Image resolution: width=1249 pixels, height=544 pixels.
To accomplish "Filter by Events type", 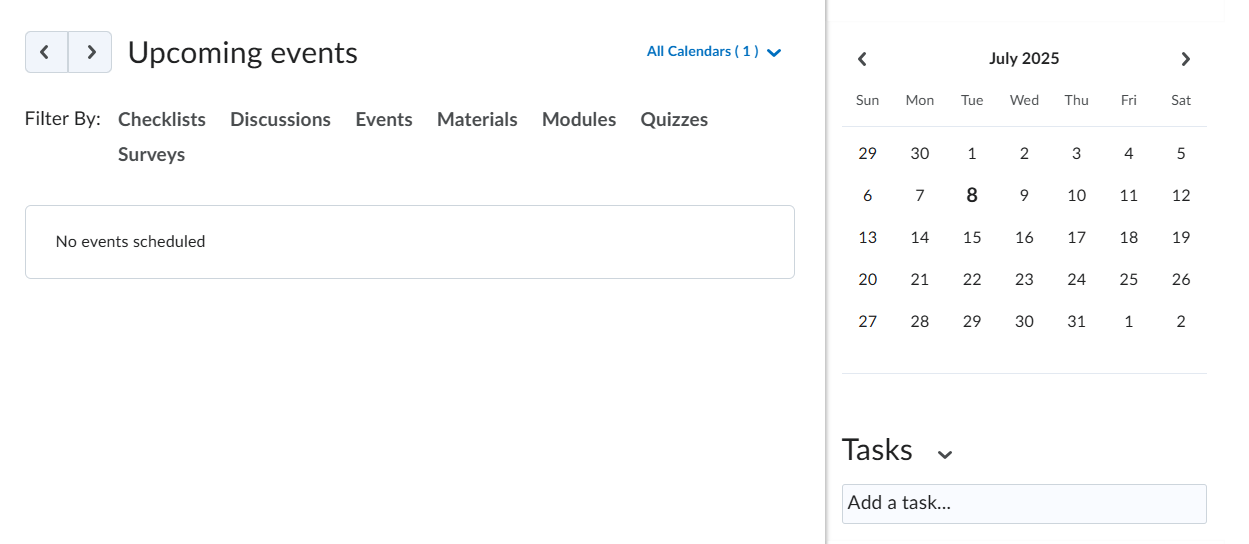I will point(384,119).
